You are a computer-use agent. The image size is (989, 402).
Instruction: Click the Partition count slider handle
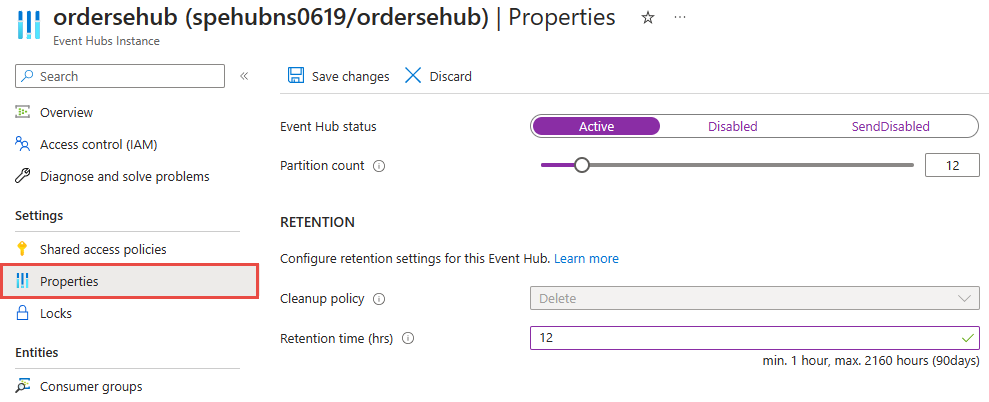coord(581,165)
